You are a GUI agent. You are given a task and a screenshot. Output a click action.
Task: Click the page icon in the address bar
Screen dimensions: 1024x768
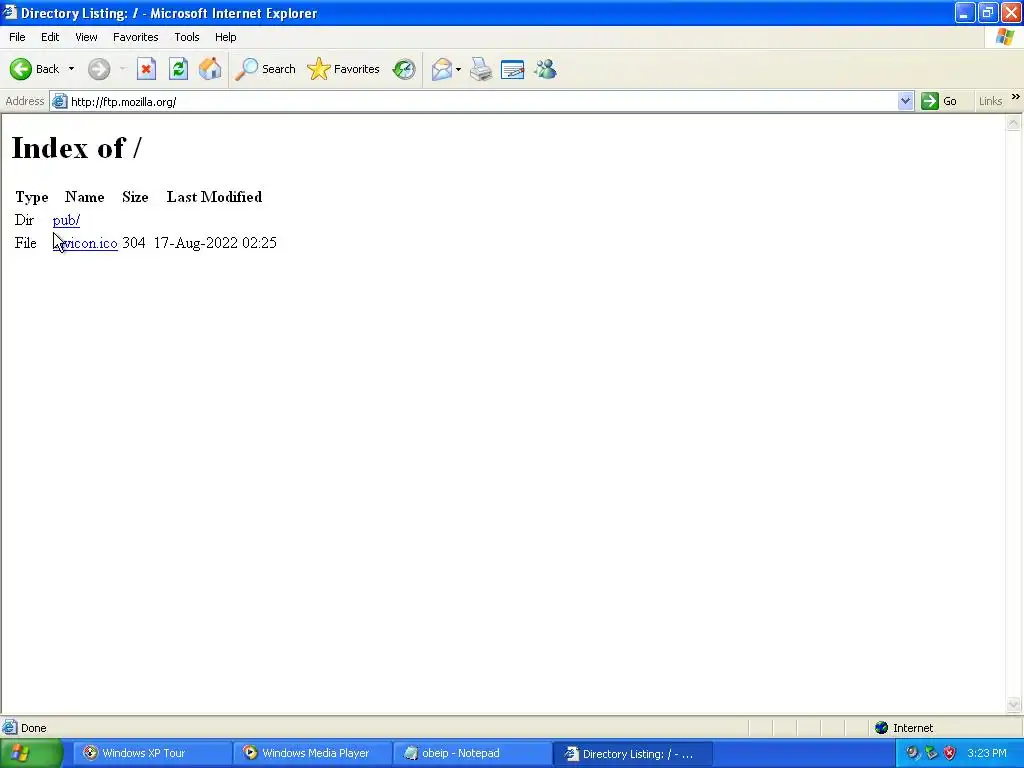(59, 101)
